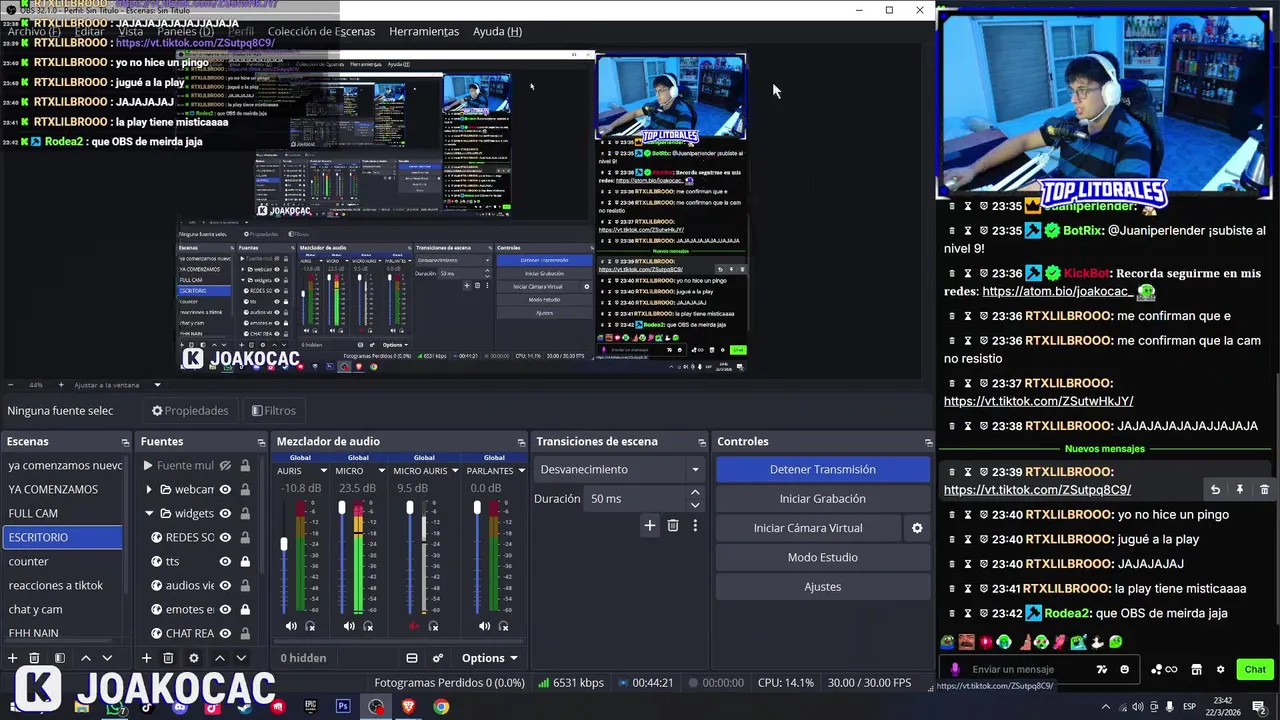Viewport: 1280px width, 720px height.
Task: Open the Colección de Escenas menu
Action: [x=321, y=31]
